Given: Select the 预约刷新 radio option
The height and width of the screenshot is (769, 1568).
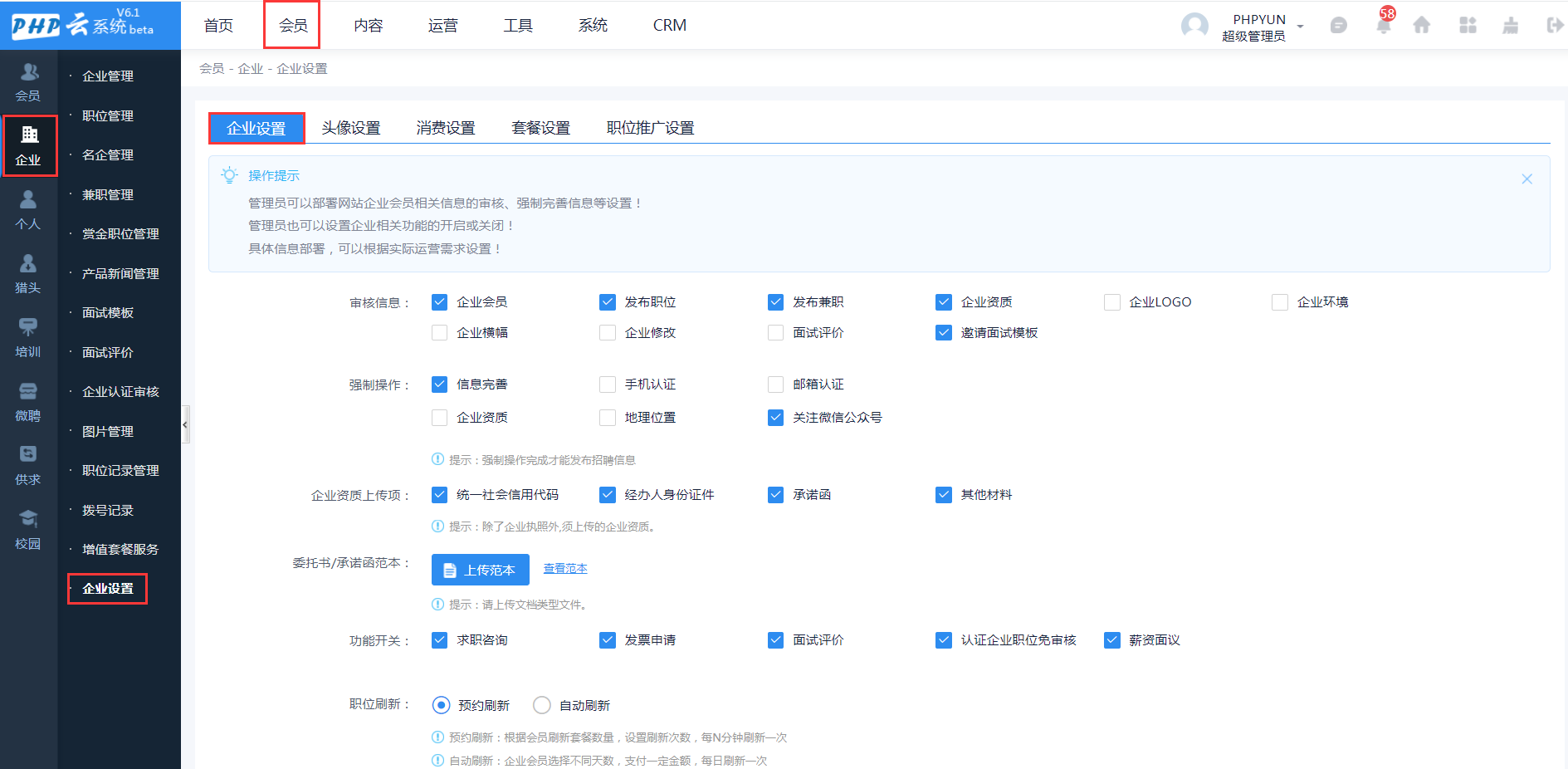Looking at the screenshot, I should tap(442, 705).
